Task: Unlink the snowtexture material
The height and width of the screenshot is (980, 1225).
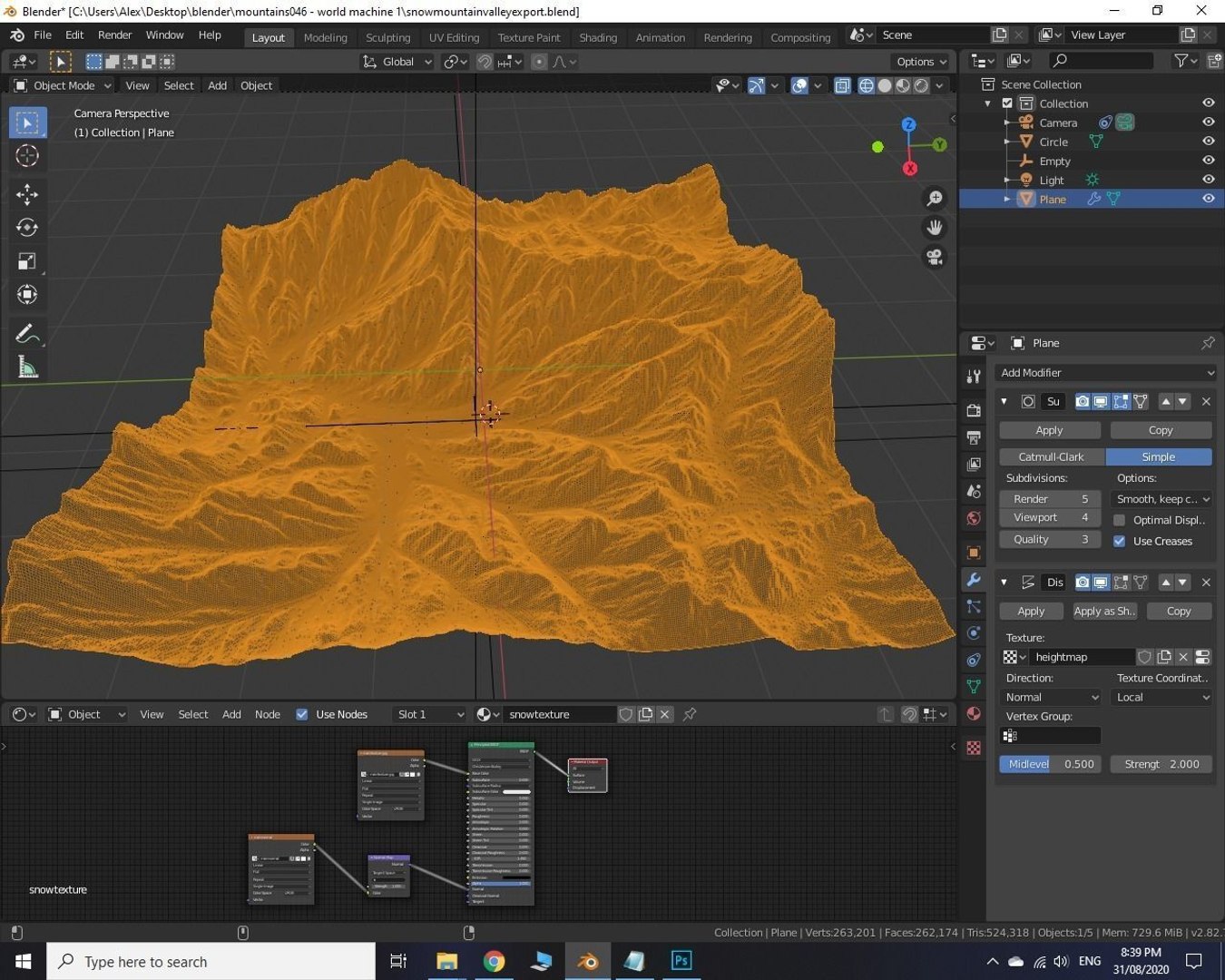Action: (664, 714)
